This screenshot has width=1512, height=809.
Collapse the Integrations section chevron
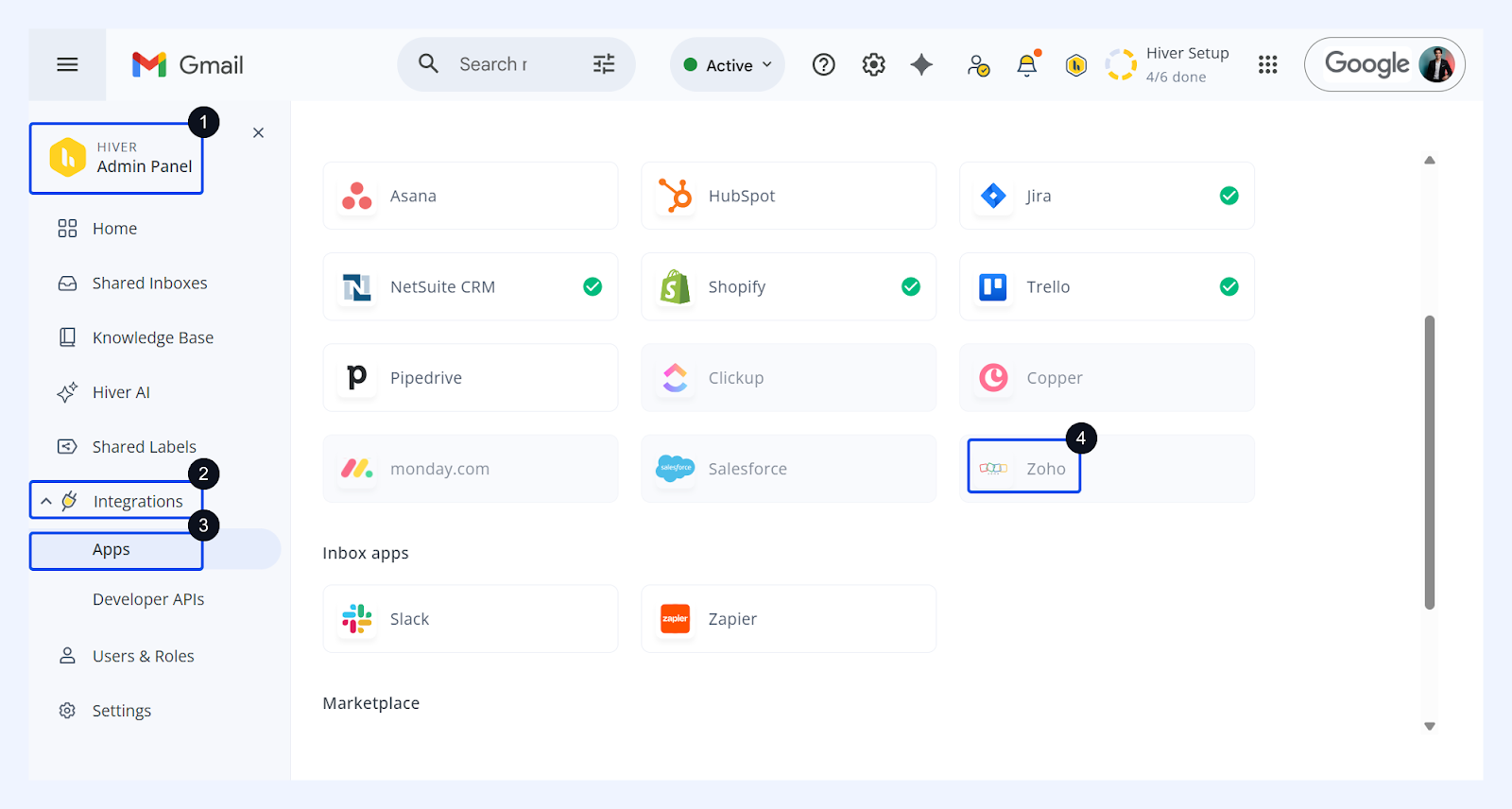pyautogui.click(x=46, y=502)
